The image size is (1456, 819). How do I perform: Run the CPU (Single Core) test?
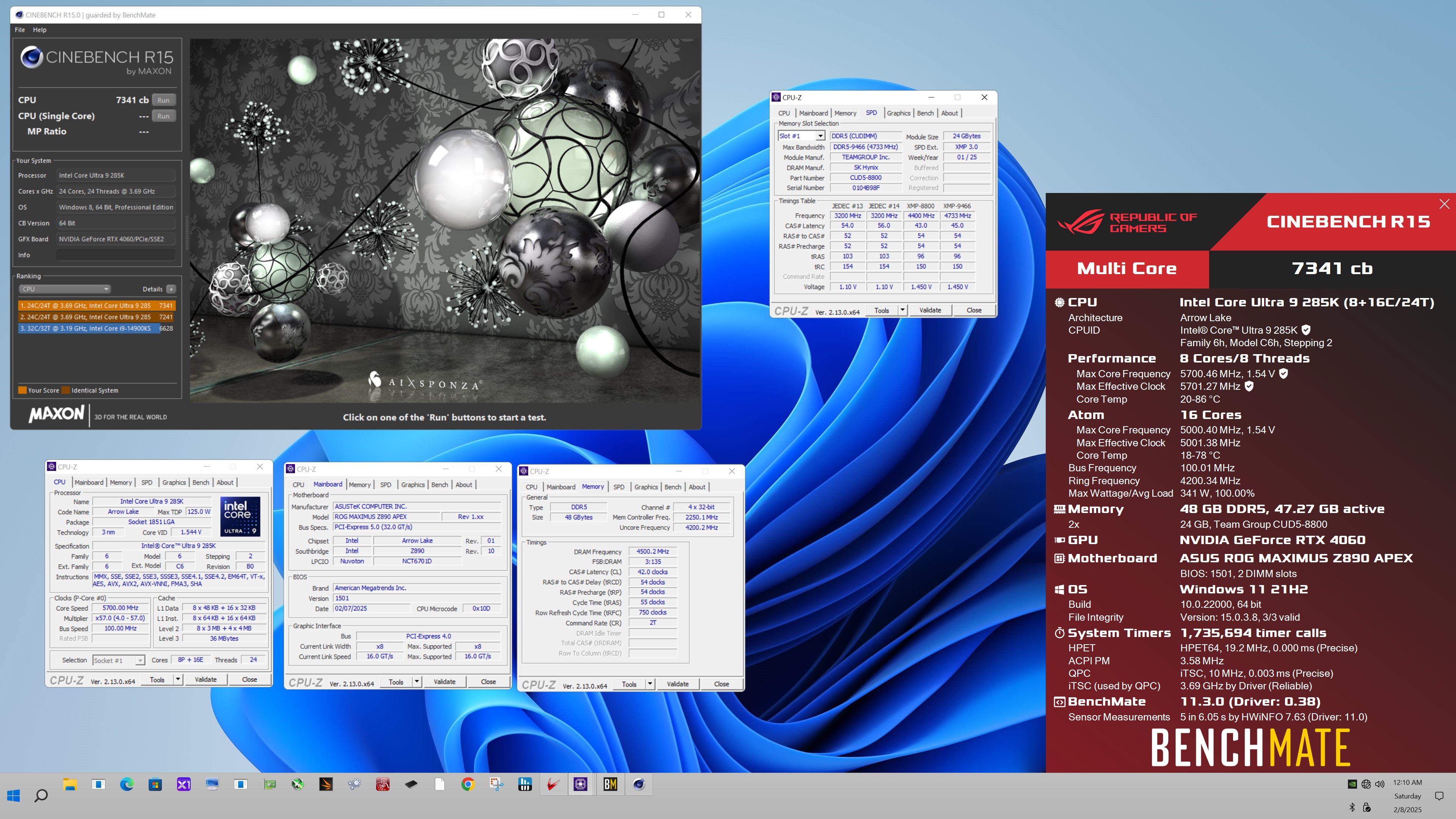click(x=163, y=116)
